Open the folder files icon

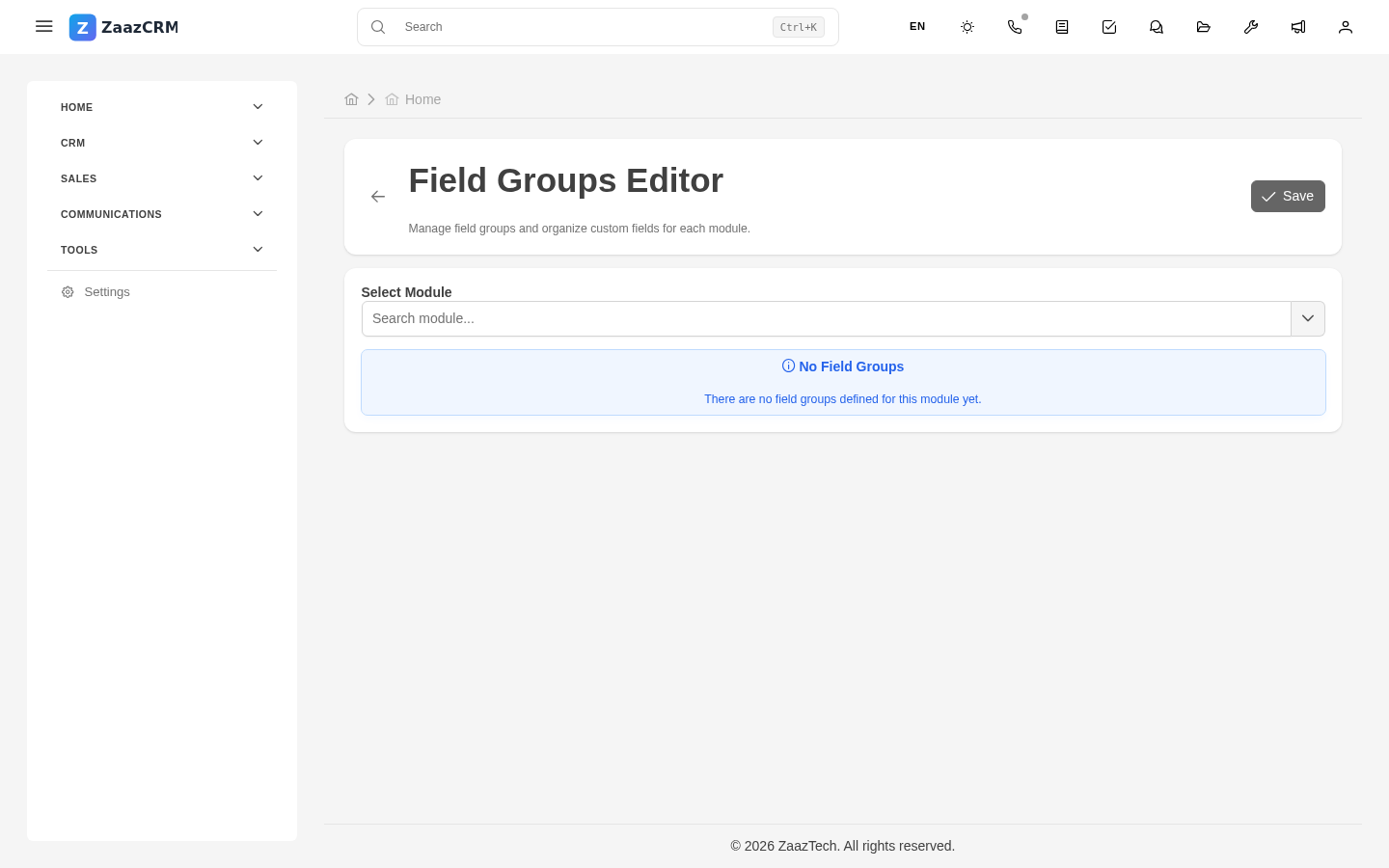pyautogui.click(x=1204, y=27)
